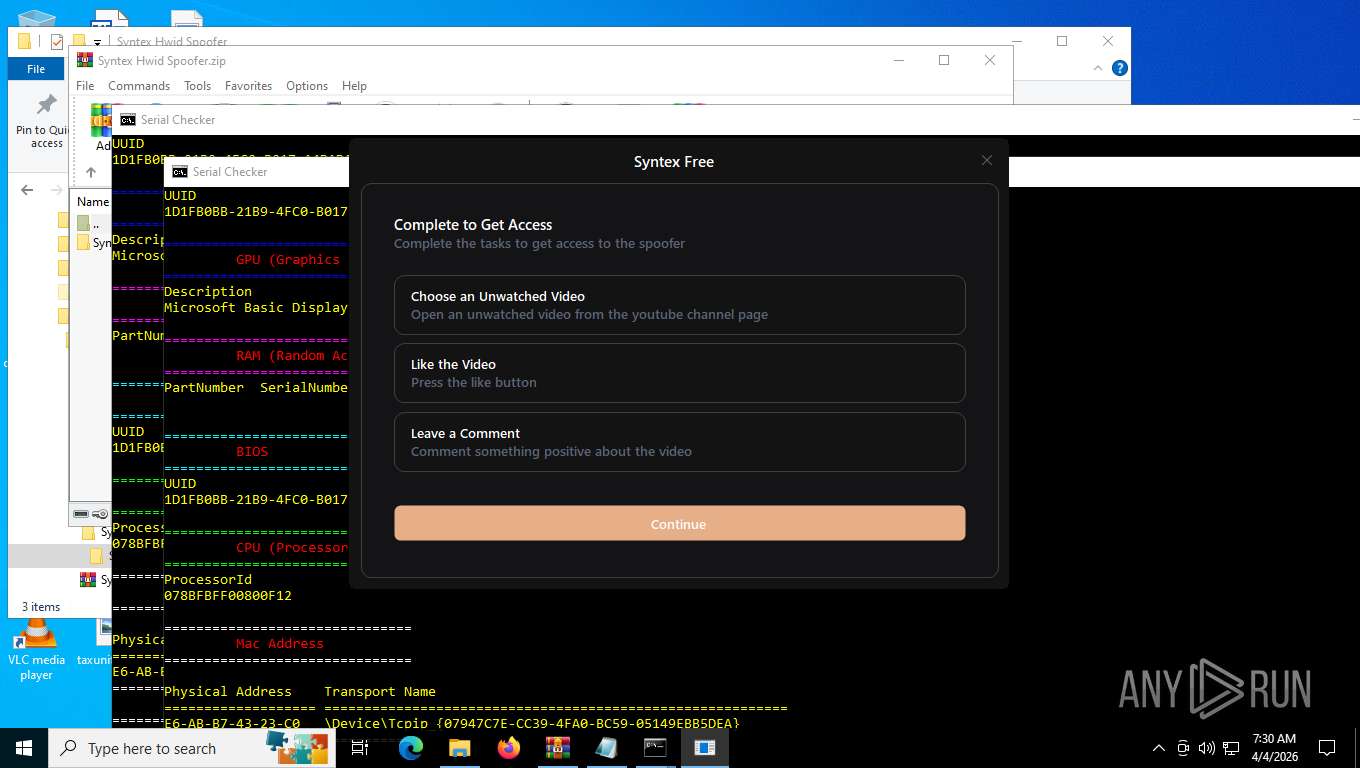Click the Type here to search box
The height and width of the screenshot is (768, 1360).
click(x=192, y=748)
